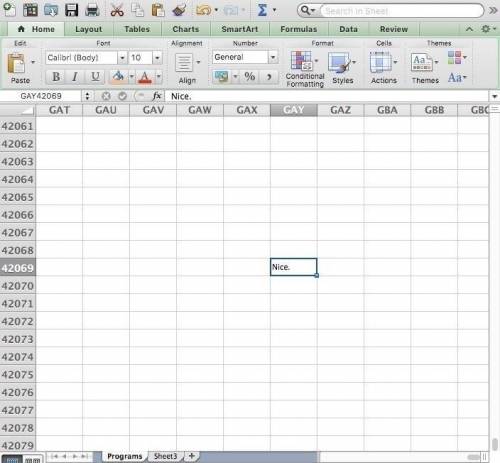Toggle Bold formatting
Screen dimensions: 500x463
(56, 77)
